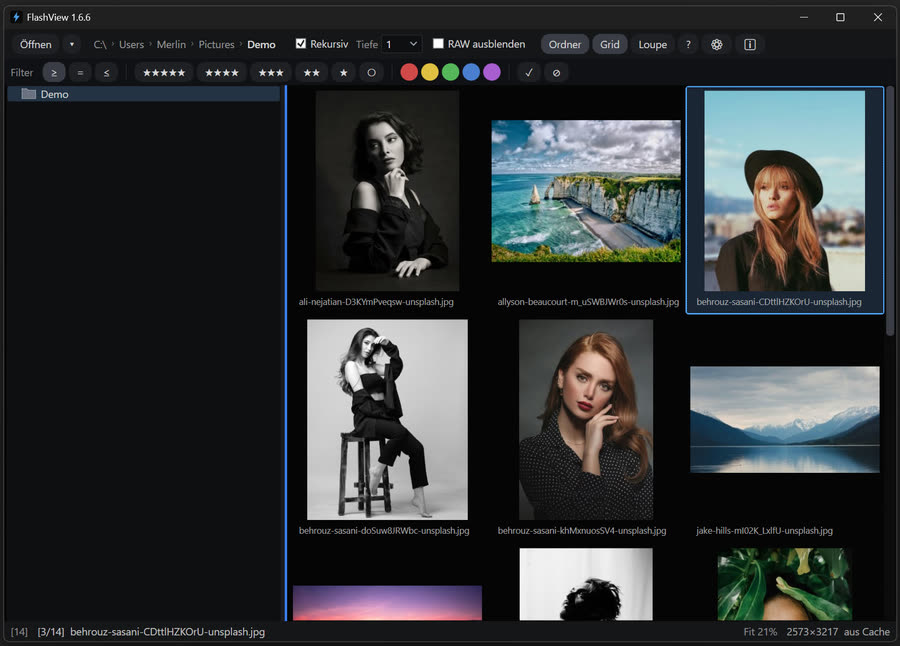Open the help via the question mark icon
The width and height of the screenshot is (900, 646).
[687, 44]
